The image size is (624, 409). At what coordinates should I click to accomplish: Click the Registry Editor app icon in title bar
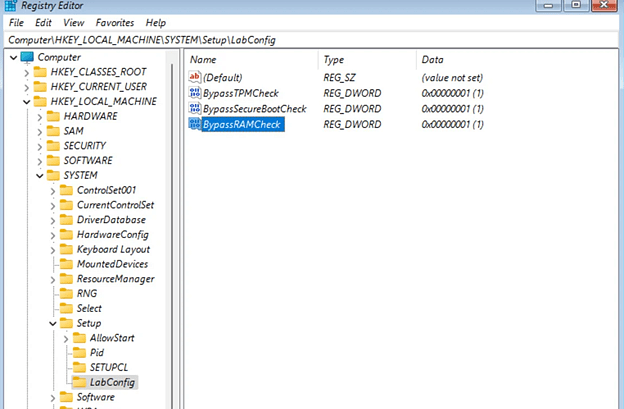point(10,6)
